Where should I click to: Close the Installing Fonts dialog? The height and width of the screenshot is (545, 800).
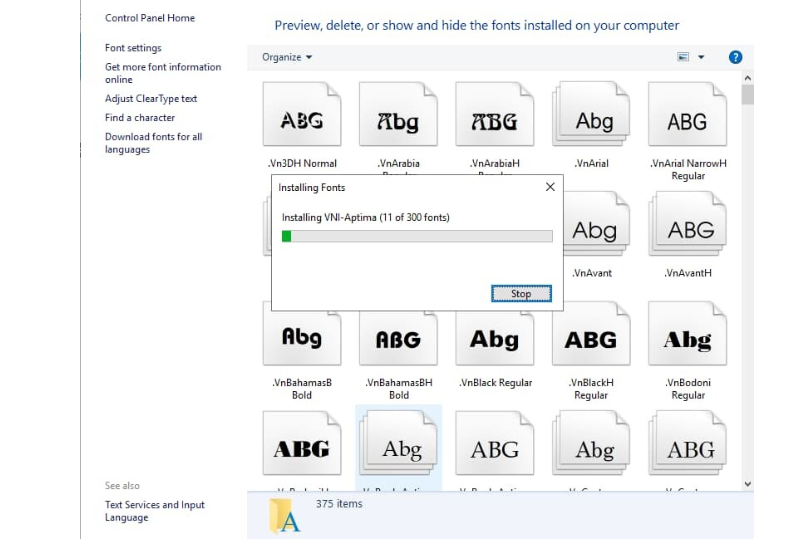tap(550, 187)
